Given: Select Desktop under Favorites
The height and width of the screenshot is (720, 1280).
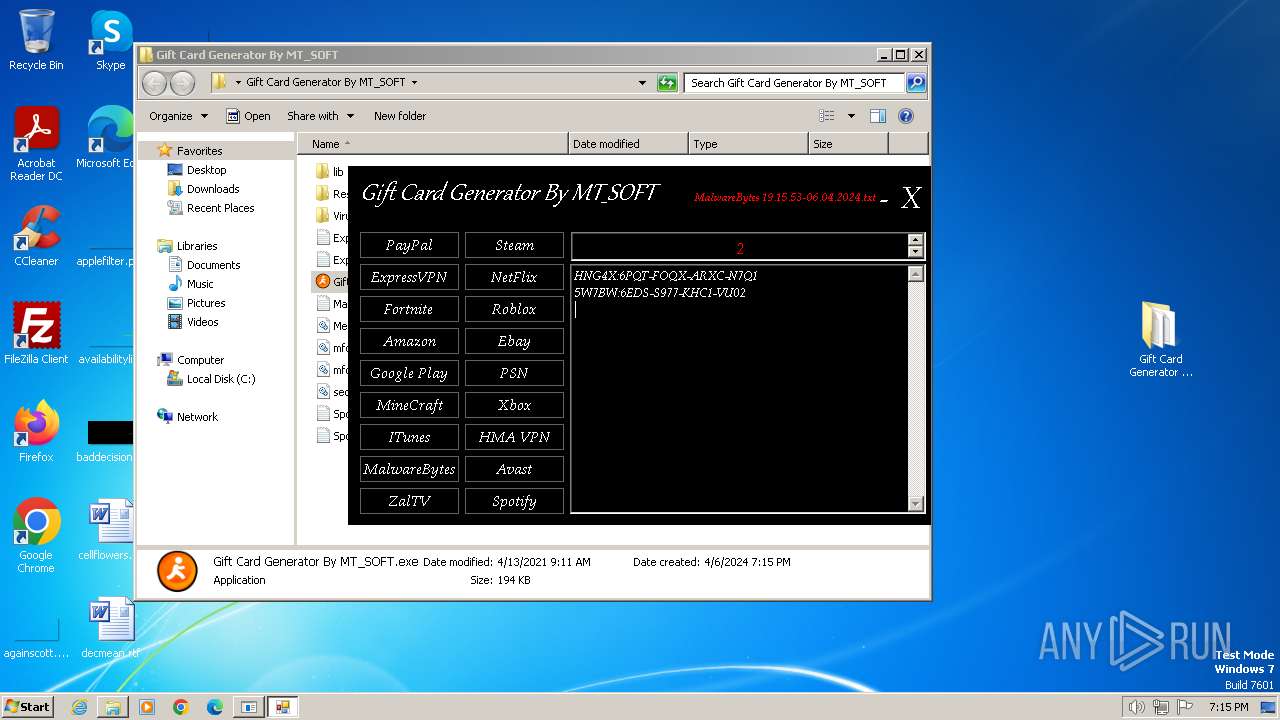Looking at the screenshot, I should click(206, 170).
